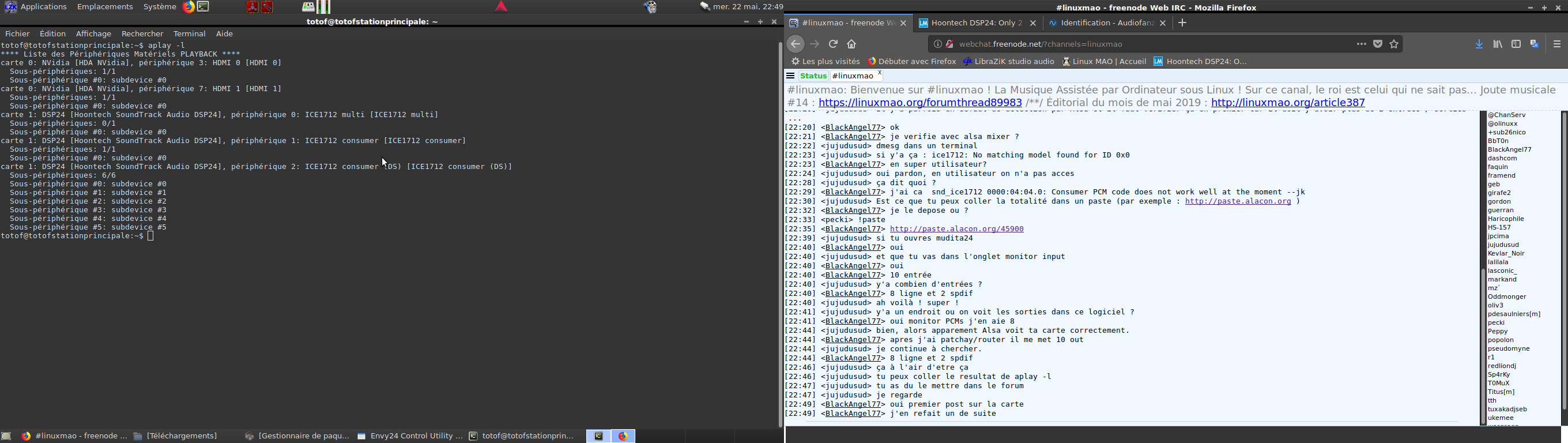Screen dimensions: 1568x443
Task: Open the Débuter avec Firefox bookmark
Action: tap(912, 62)
